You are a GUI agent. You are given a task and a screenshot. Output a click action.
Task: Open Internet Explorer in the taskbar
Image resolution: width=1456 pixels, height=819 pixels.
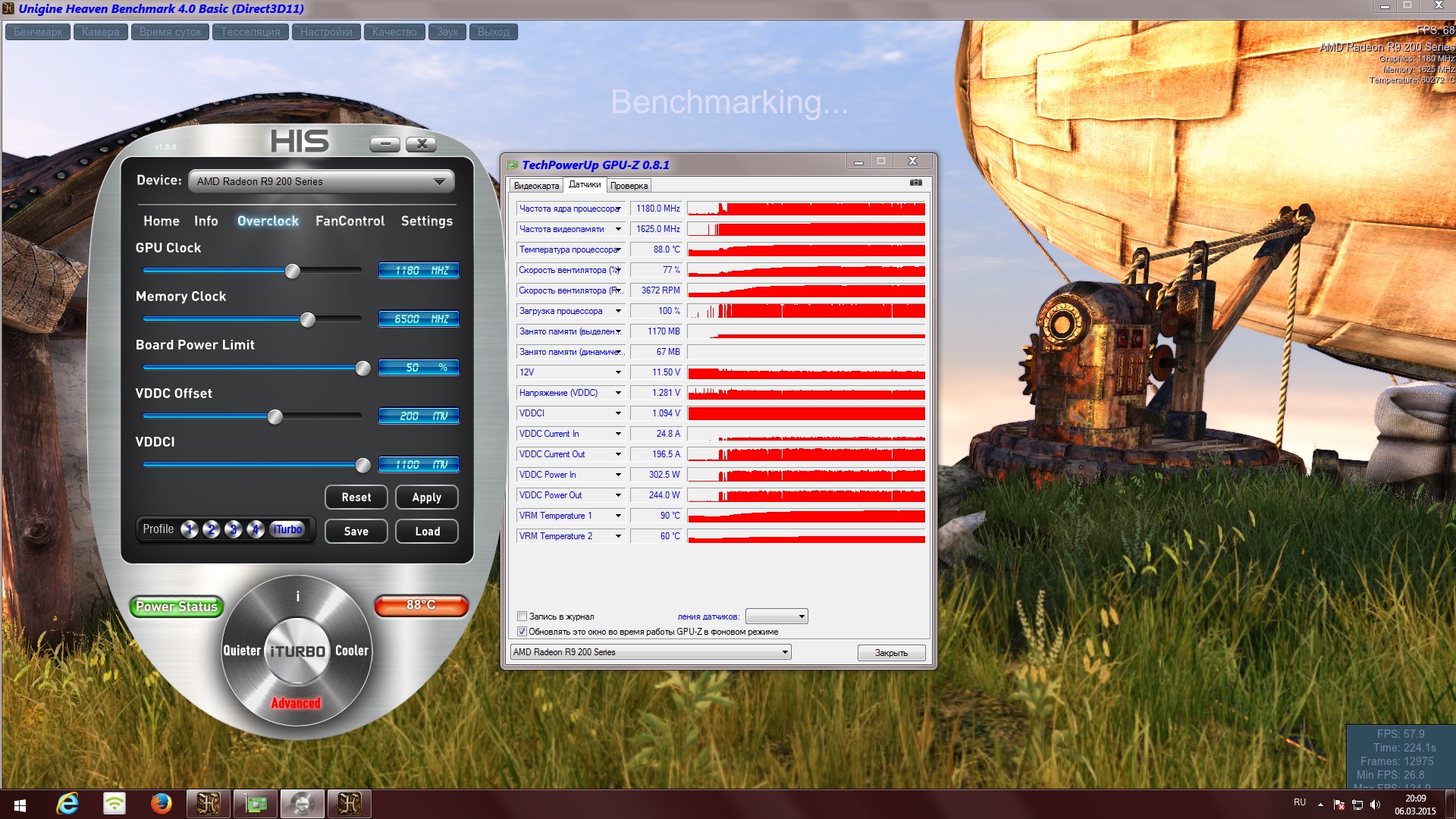[x=67, y=803]
